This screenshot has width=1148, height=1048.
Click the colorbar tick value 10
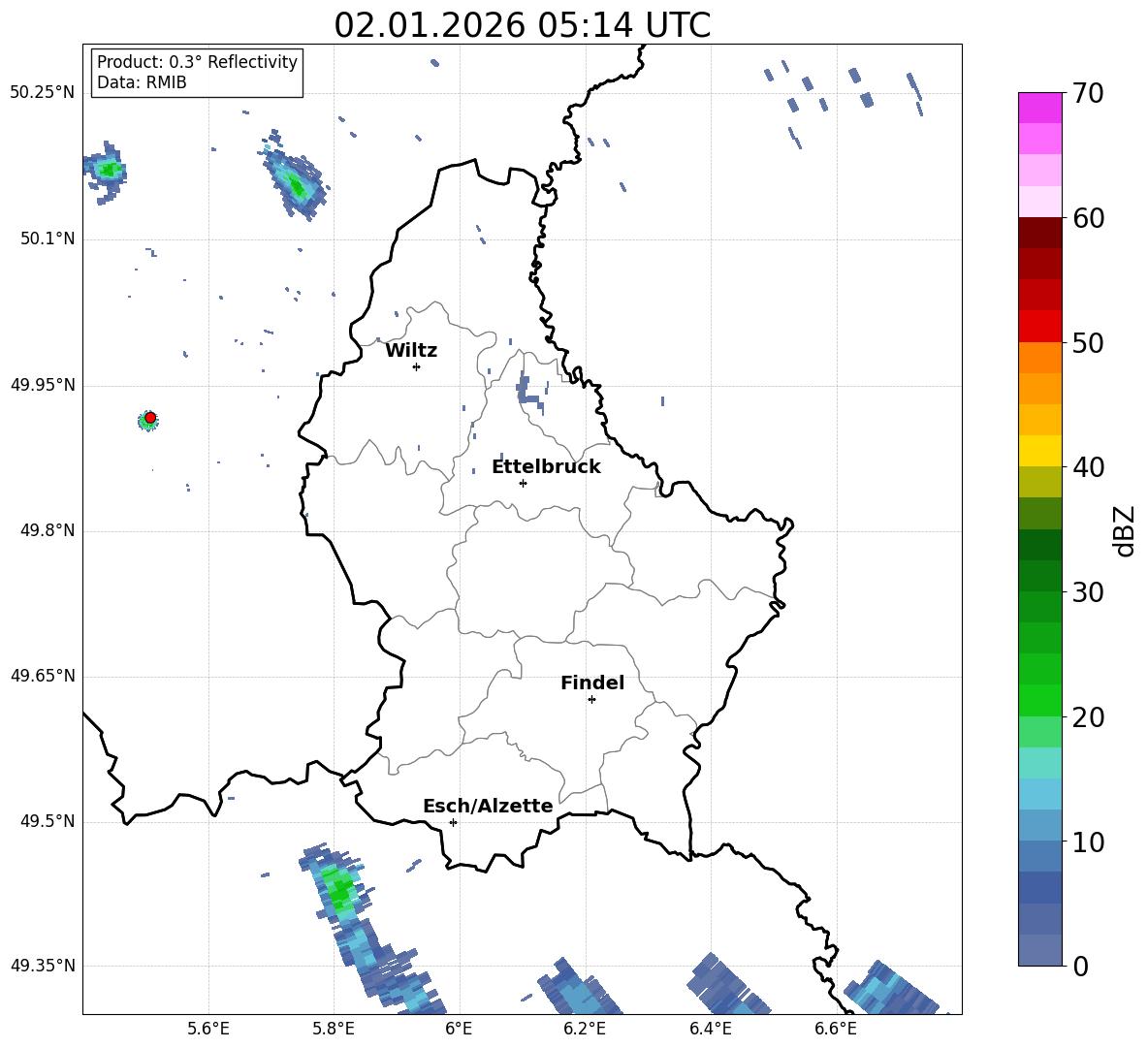tap(1088, 842)
